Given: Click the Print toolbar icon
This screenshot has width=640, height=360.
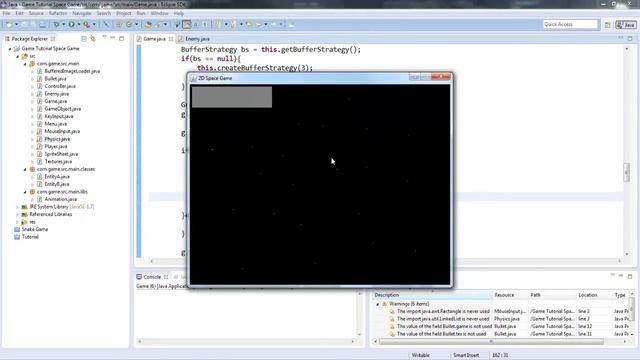Looking at the screenshot, I should tap(42, 25).
